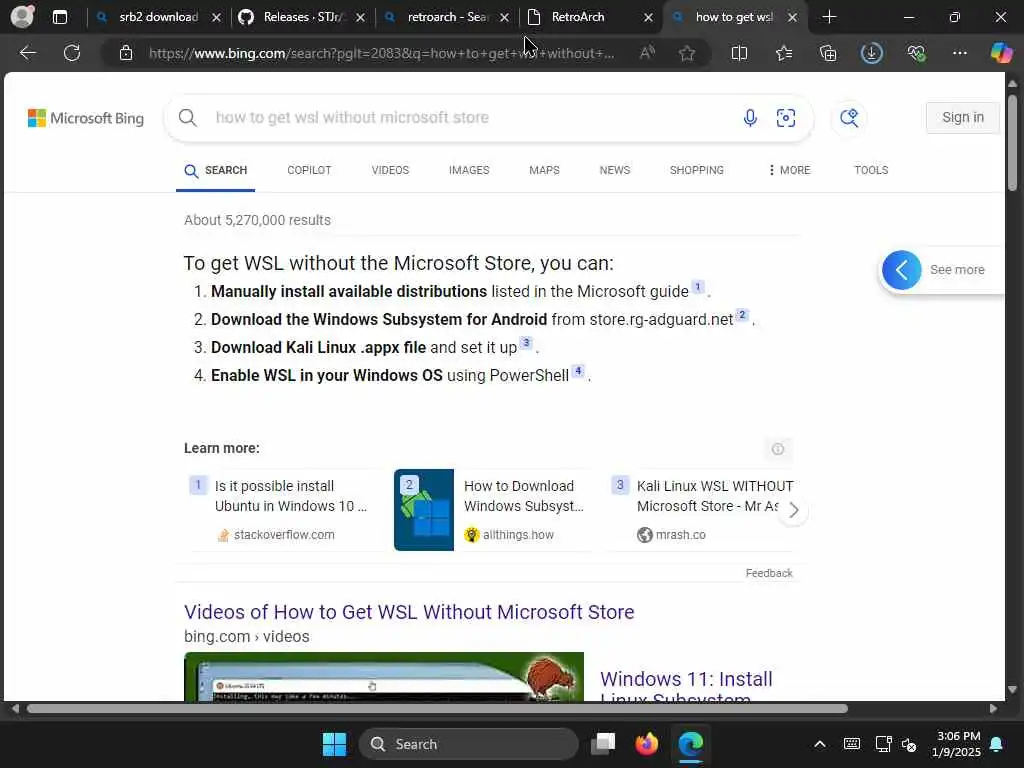Open the video thumbnail with kiwi bird
Screen dimensions: 1024x768
coord(384,677)
